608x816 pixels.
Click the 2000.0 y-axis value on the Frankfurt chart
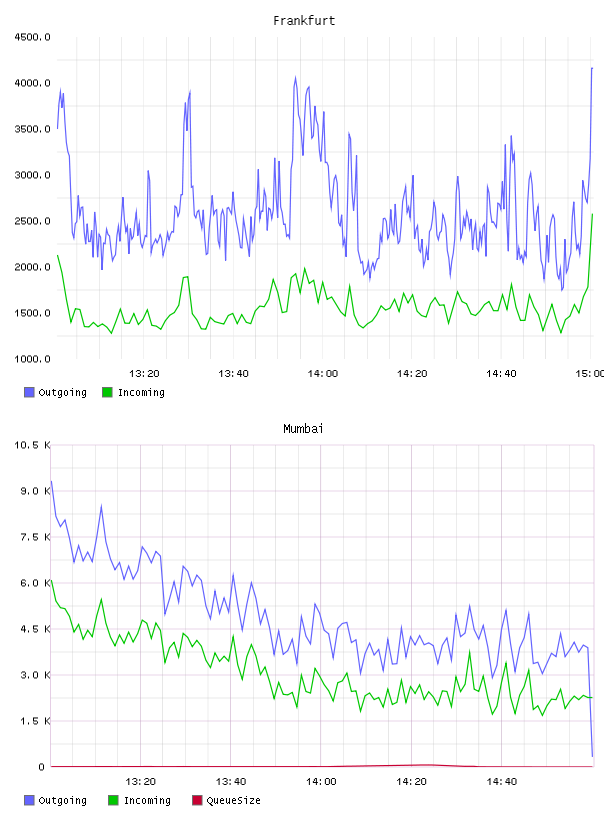pos(32,267)
